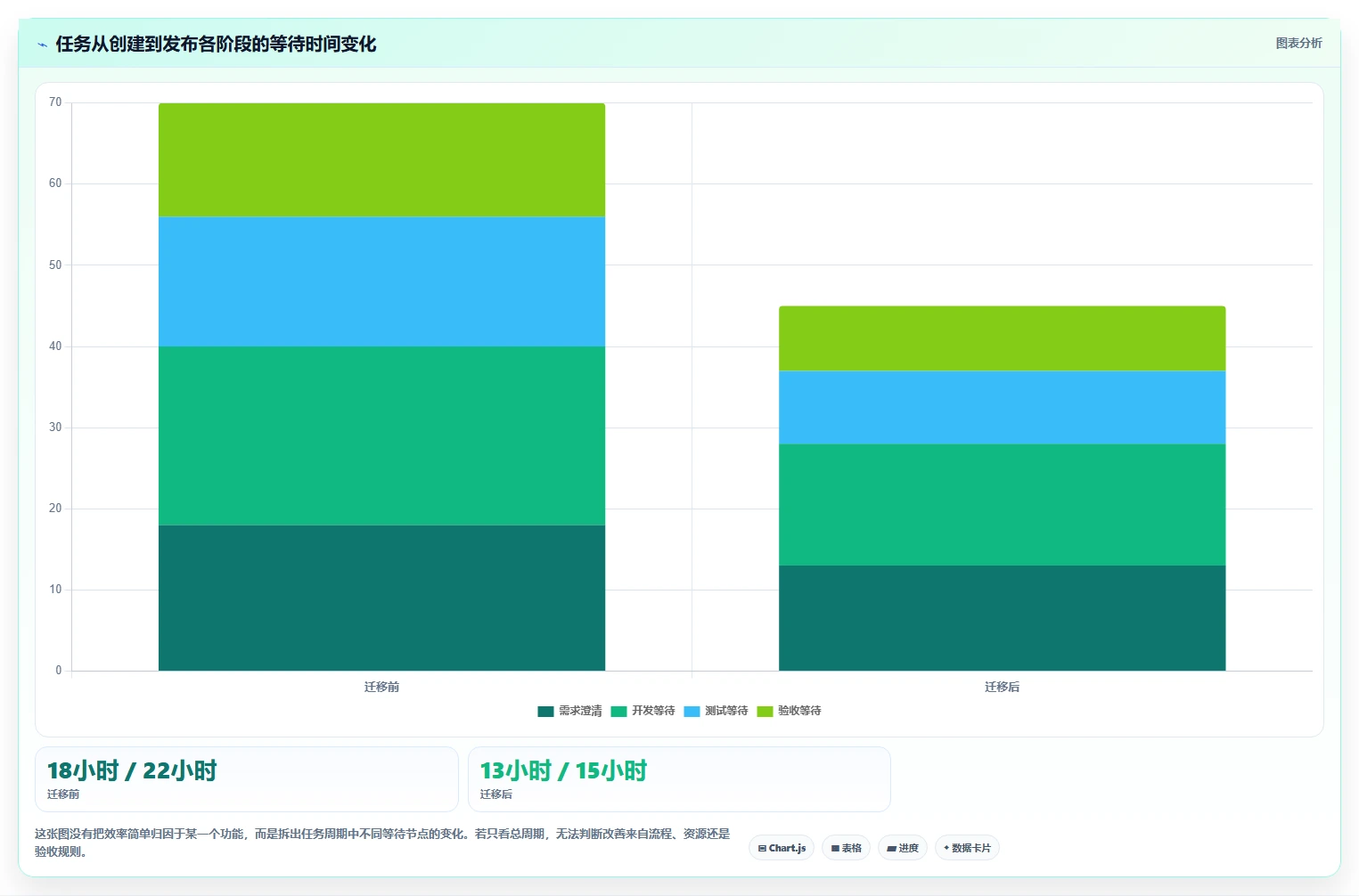Select the 数据卡片 tag chip

(x=967, y=848)
